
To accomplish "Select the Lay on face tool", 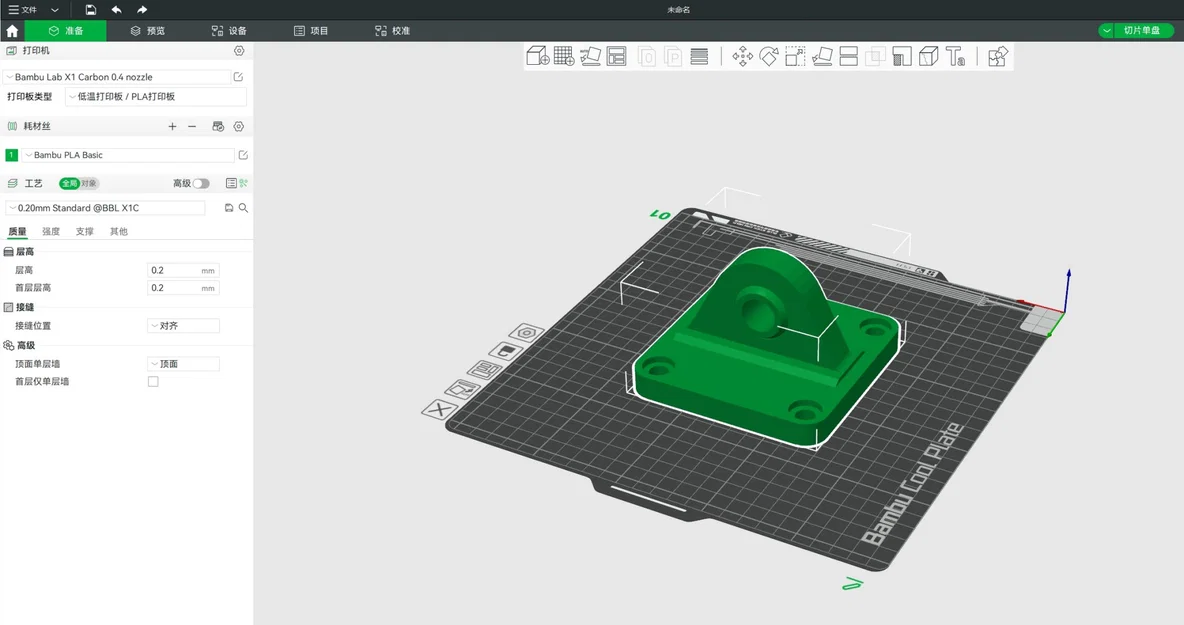I will click(x=822, y=56).
